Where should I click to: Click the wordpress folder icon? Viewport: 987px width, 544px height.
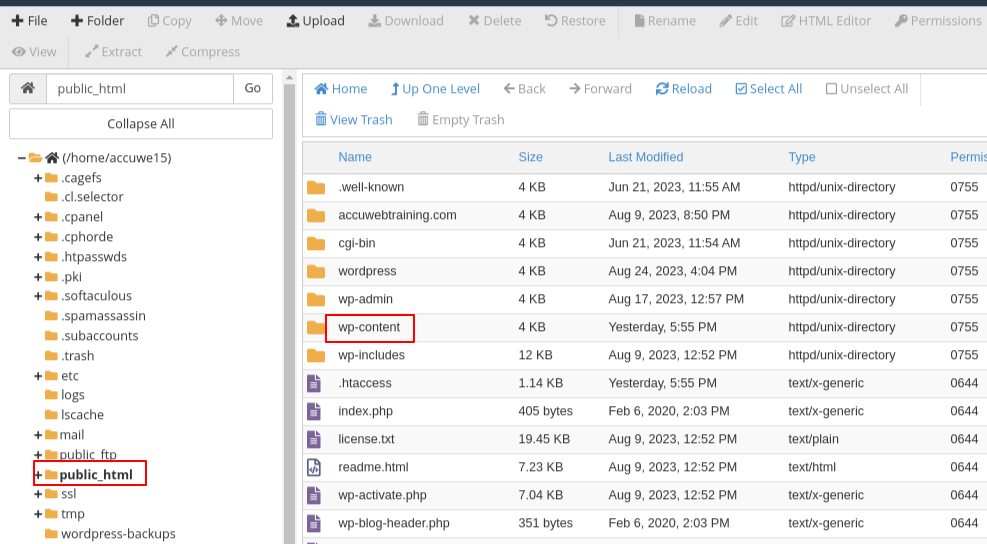tap(316, 271)
